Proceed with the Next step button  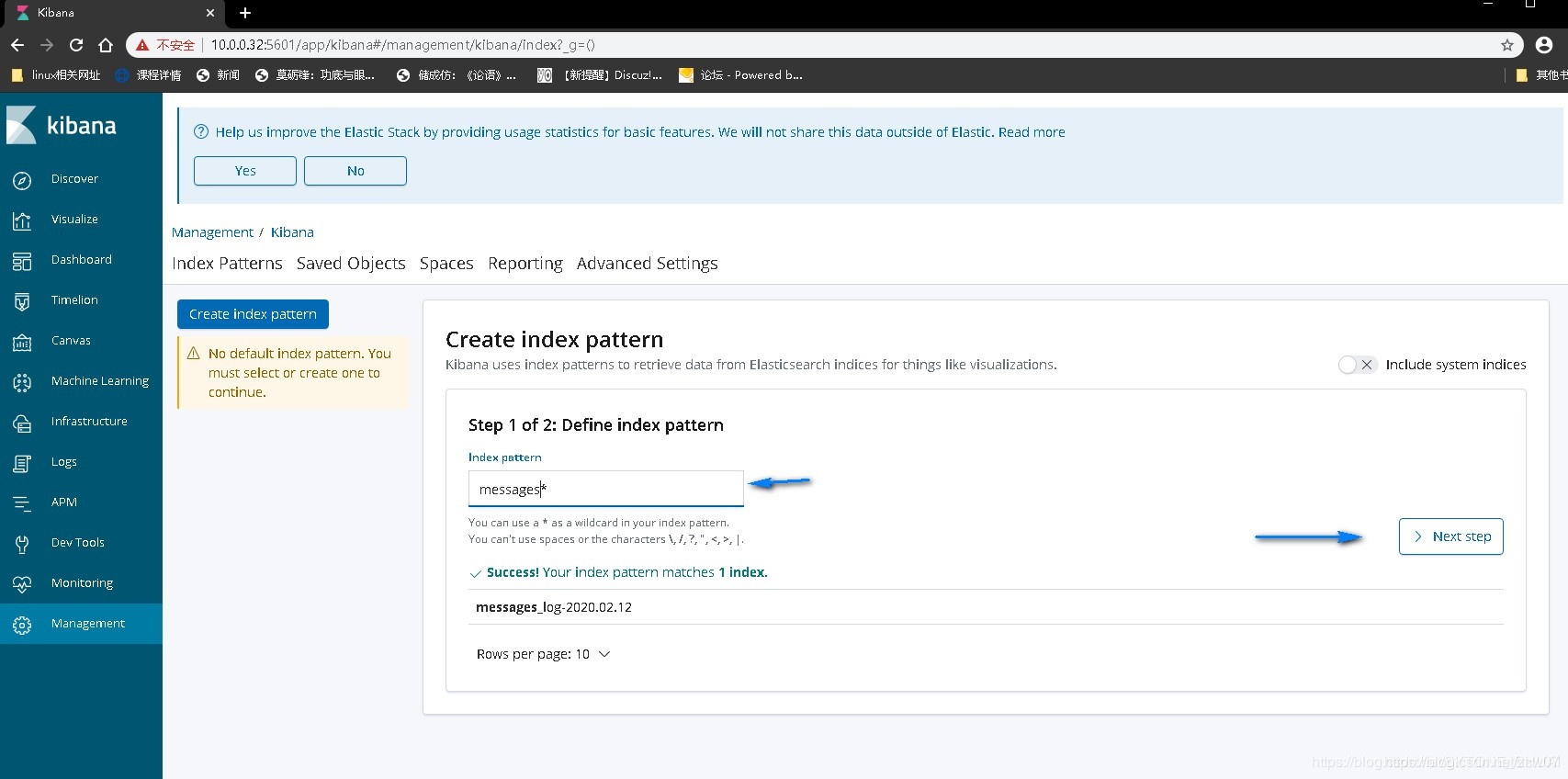coord(1451,536)
